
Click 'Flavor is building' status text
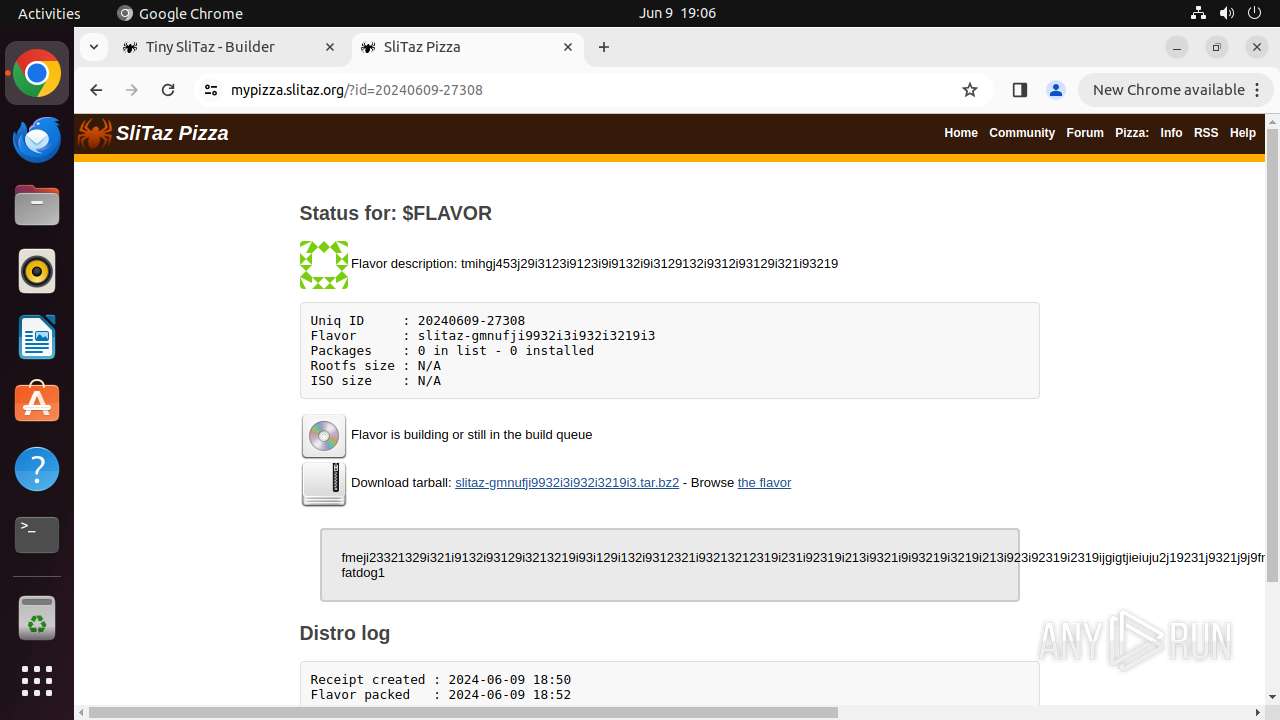(x=472, y=435)
